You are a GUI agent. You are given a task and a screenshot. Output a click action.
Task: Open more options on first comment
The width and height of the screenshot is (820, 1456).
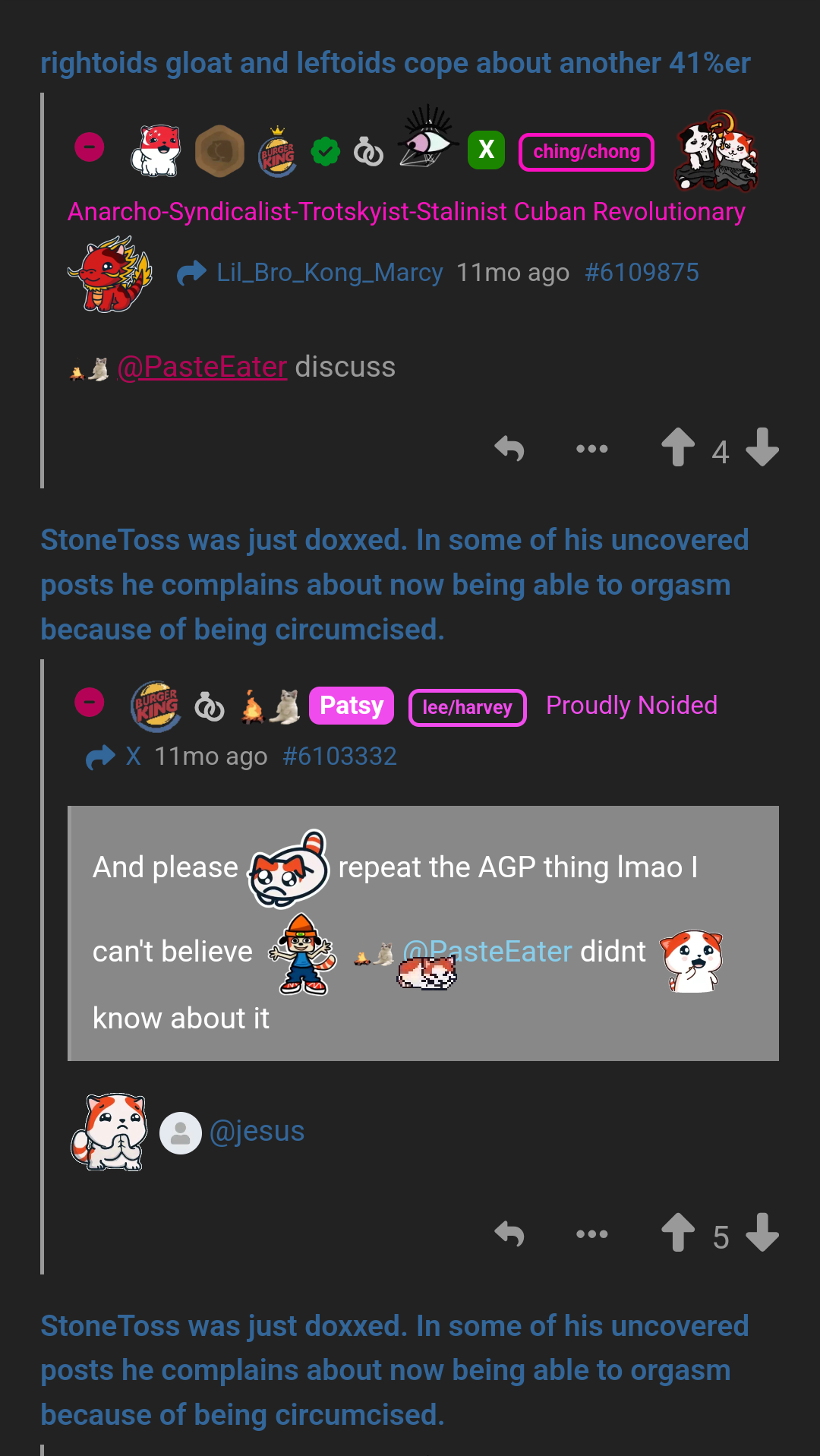pyautogui.click(x=591, y=449)
